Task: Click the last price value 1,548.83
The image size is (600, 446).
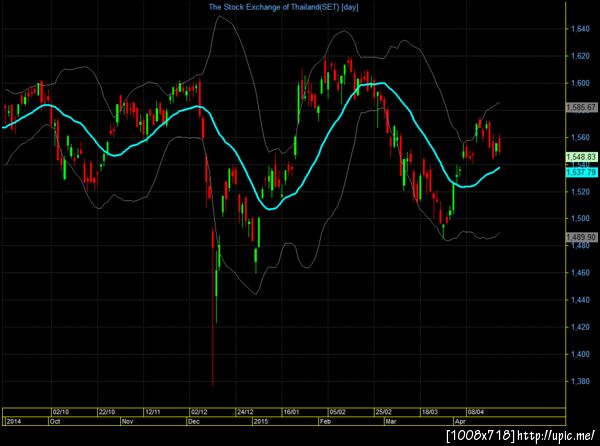Action: point(581,157)
